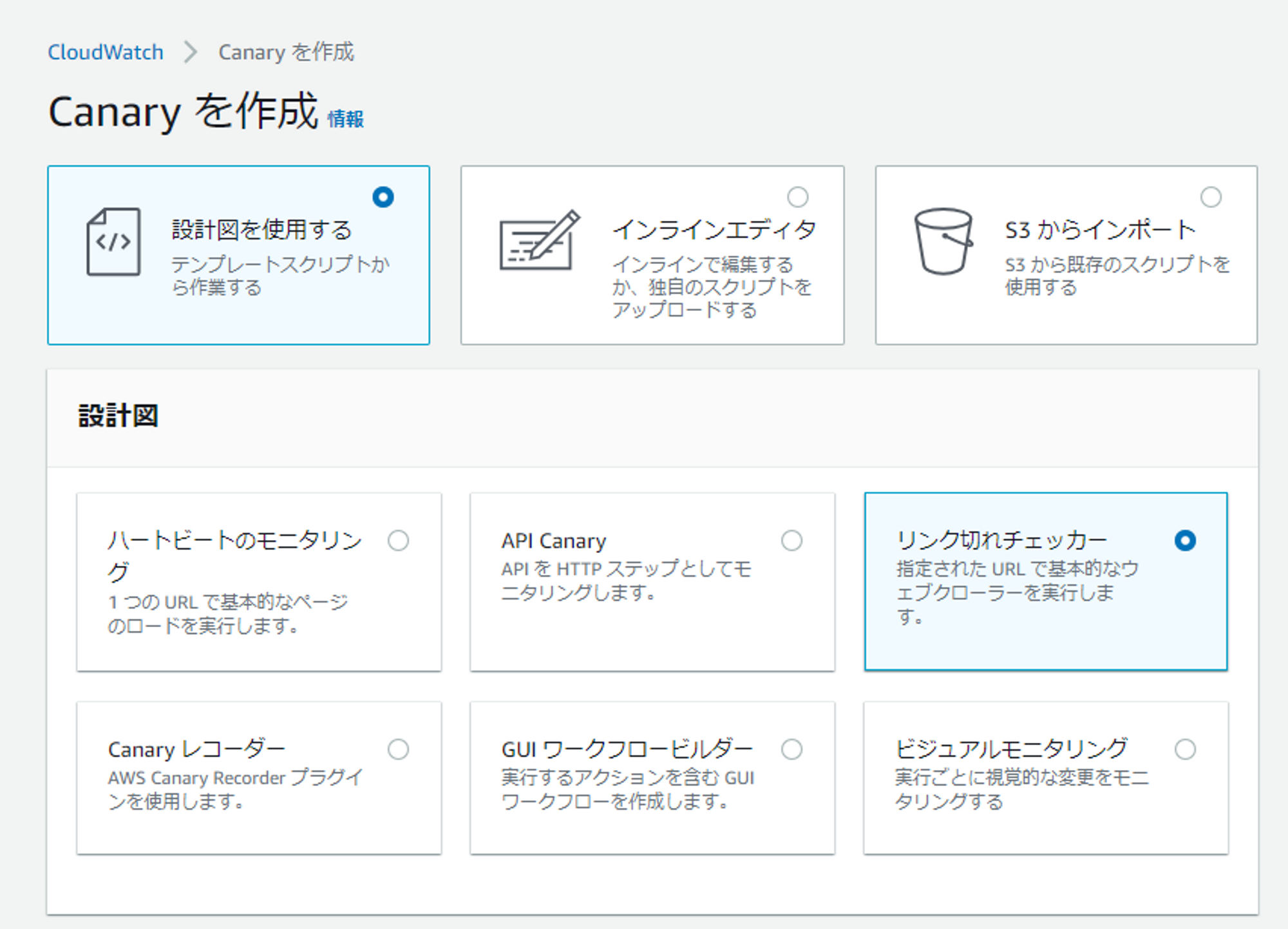This screenshot has width=1288, height=929.
Task: Choose リンク切れチェッカー radio option
Action: 1185,540
